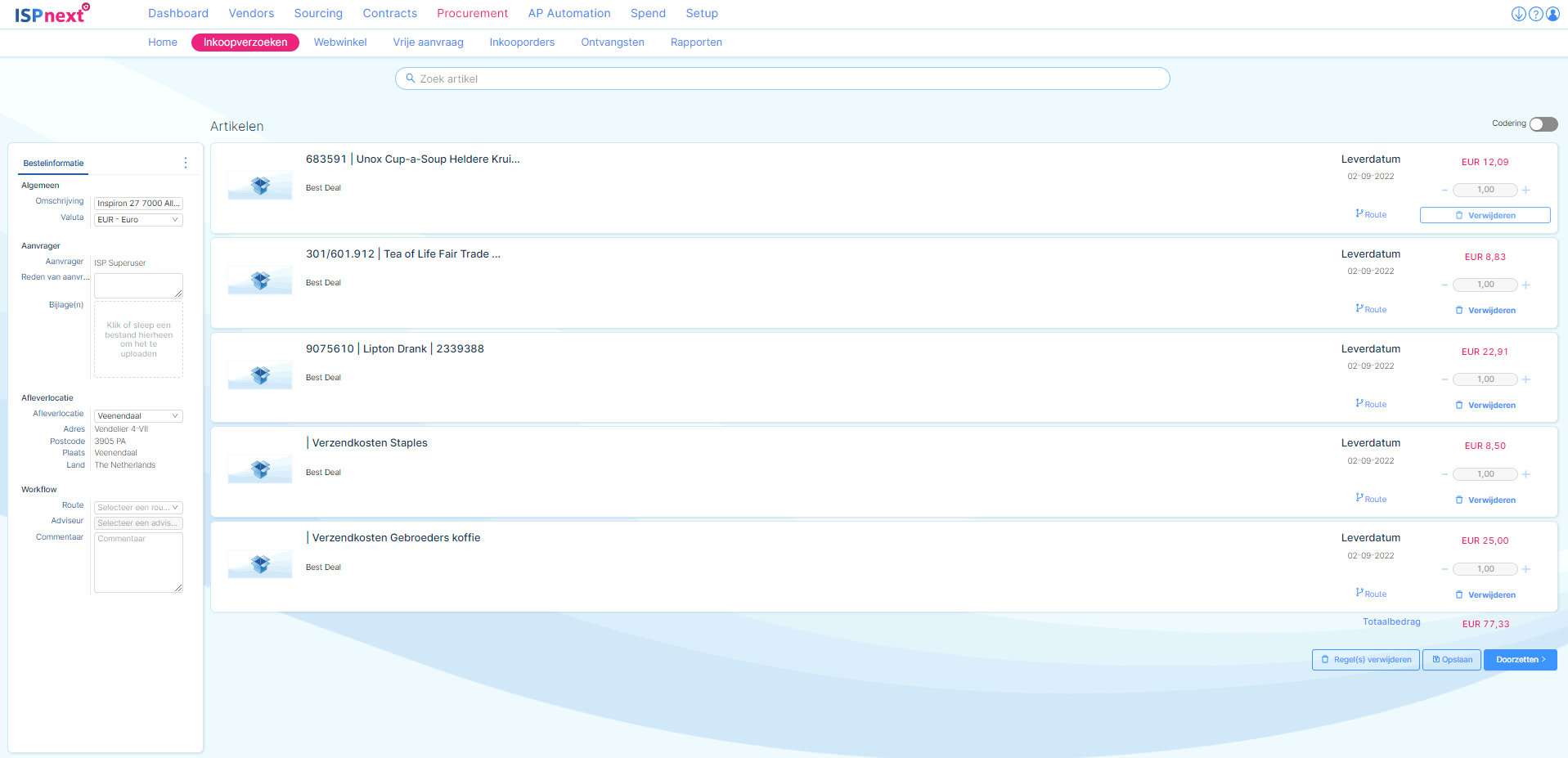The image size is (1568, 758).
Task: Go to the Home subtab
Action: 163,43
